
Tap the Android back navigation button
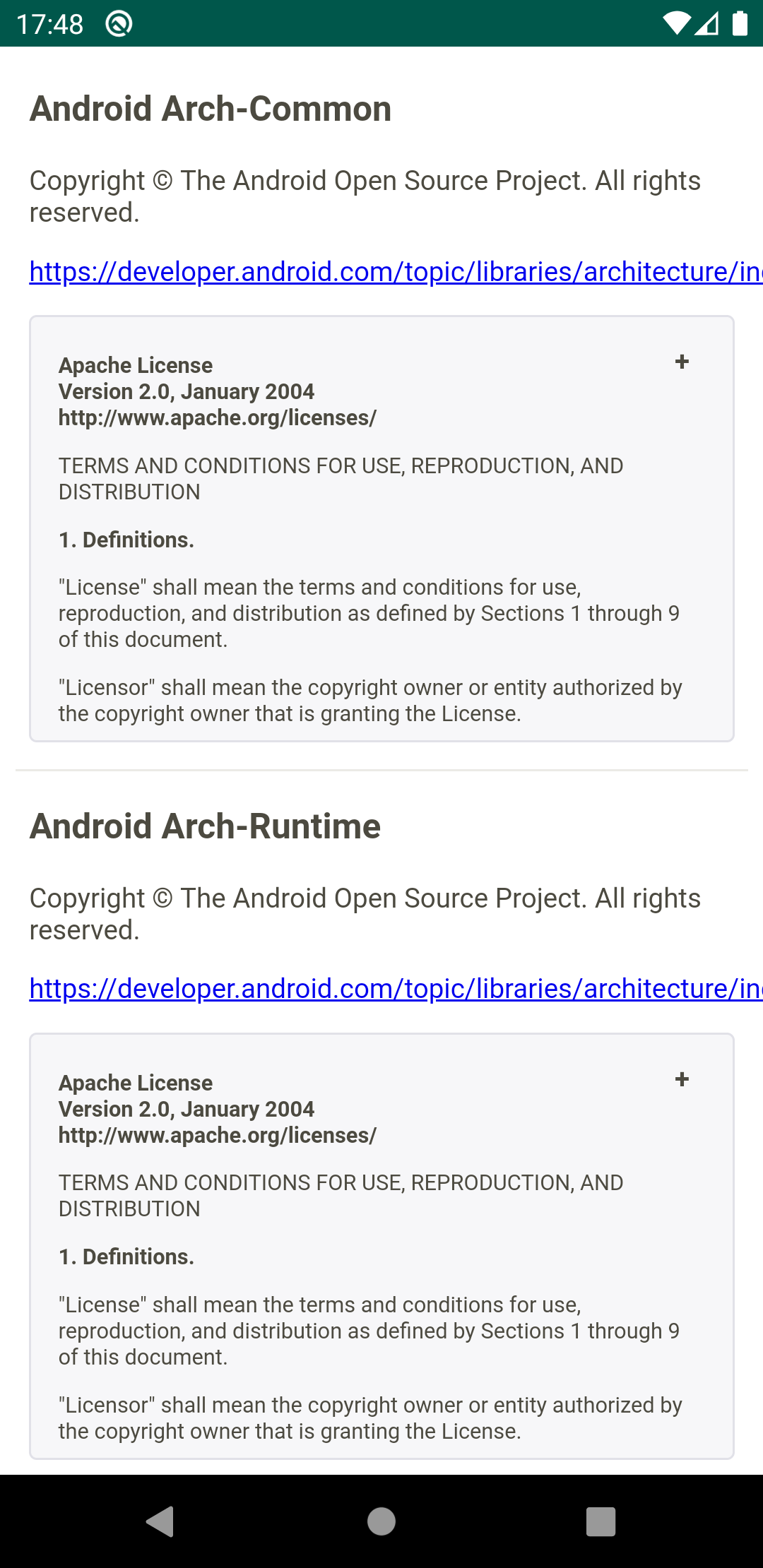tap(160, 1521)
